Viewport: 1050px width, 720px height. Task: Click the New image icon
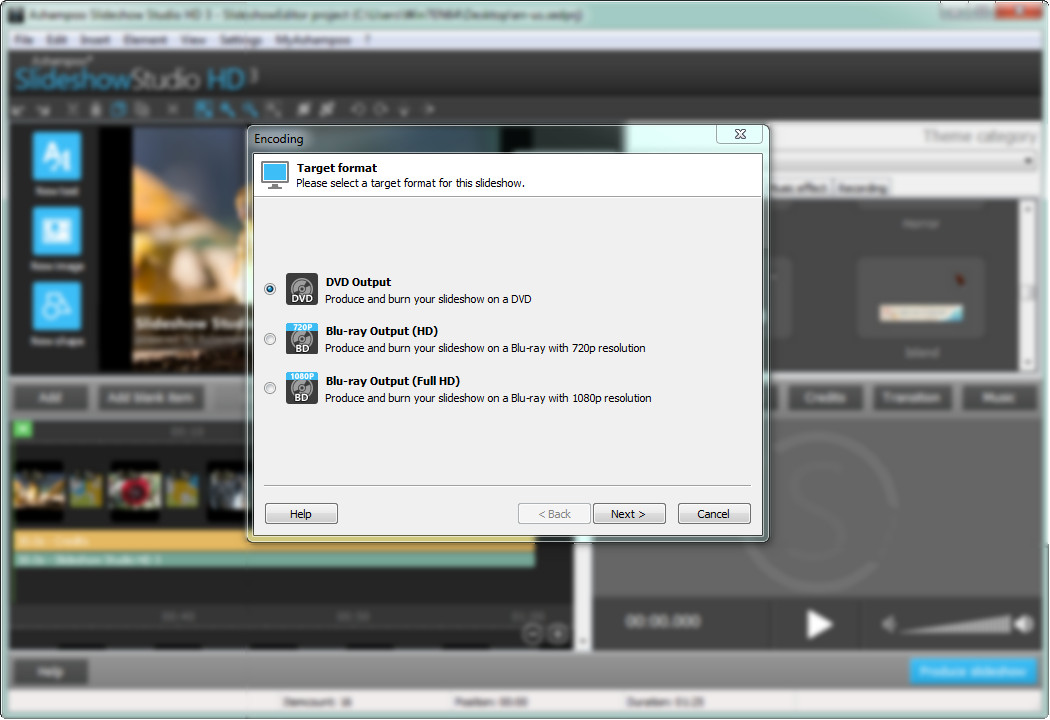pyautogui.click(x=57, y=231)
